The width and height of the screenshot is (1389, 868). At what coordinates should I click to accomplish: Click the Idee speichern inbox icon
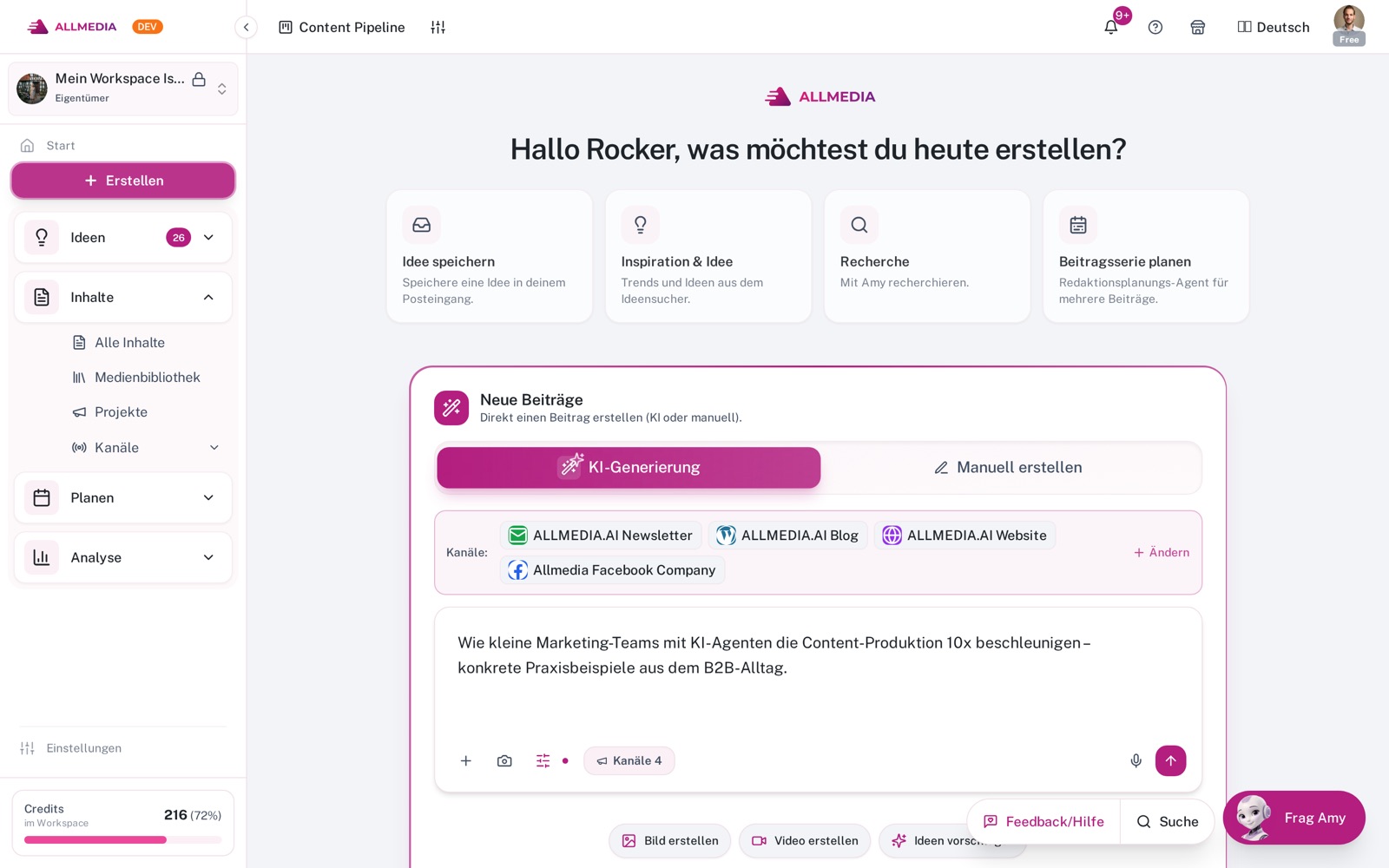pyautogui.click(x=421, y=225)
